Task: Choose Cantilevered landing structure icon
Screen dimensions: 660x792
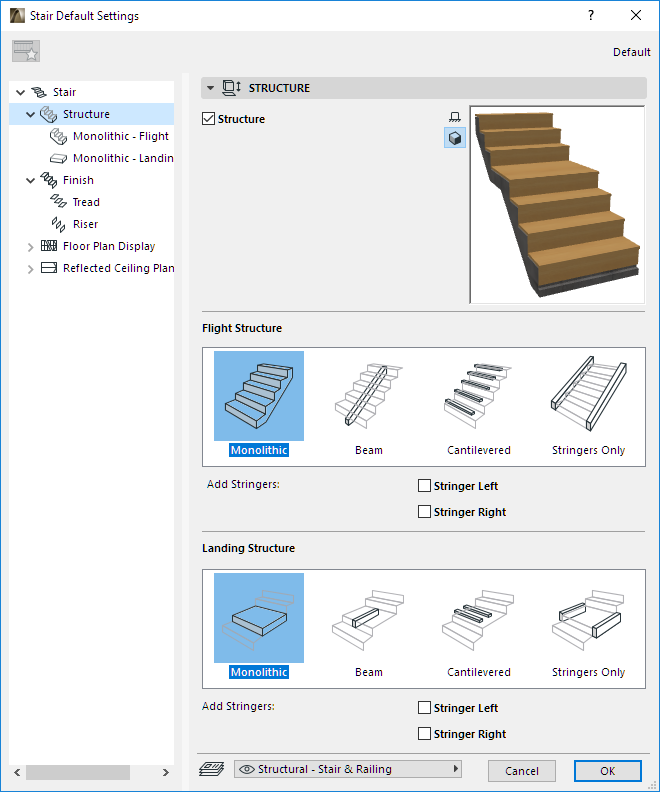Action: pyautogui.click(x=479, y=618)
